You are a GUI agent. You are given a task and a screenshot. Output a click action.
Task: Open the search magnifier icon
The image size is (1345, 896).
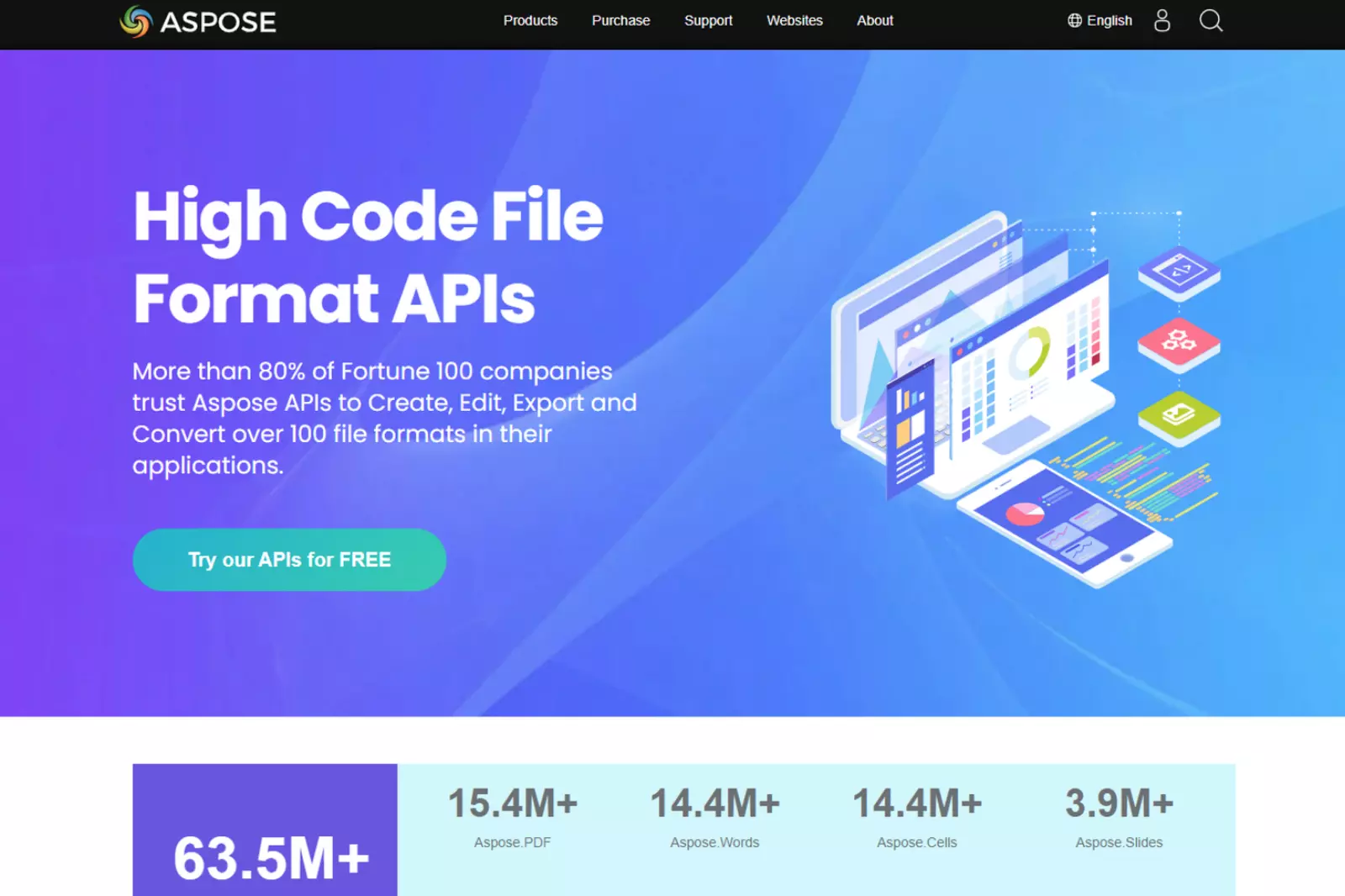tap(1210, 20)
